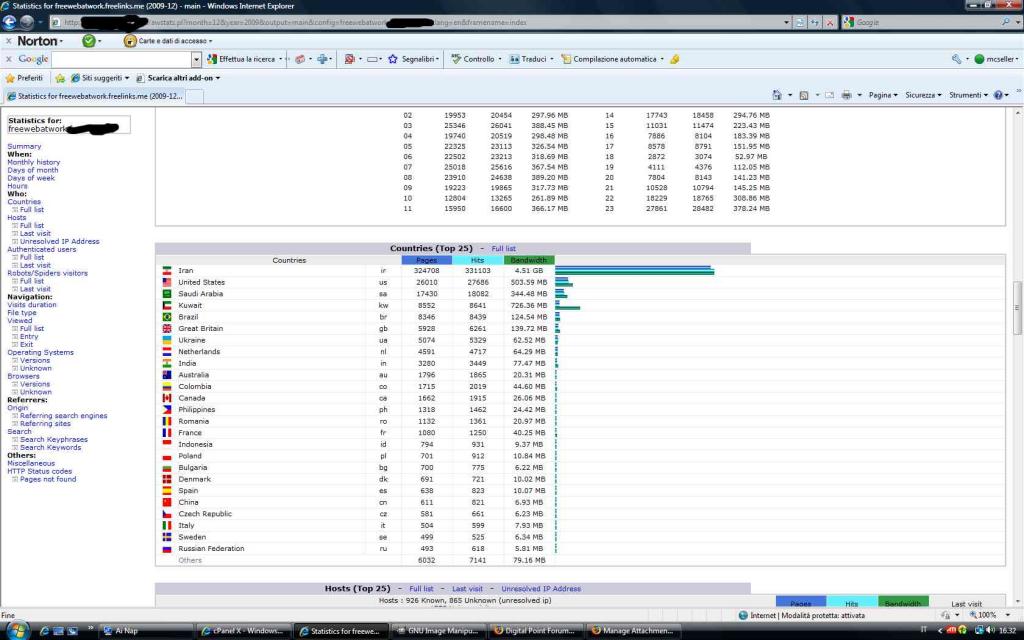Click Compilazione automatica in Google toolbar

pos(614,59)
